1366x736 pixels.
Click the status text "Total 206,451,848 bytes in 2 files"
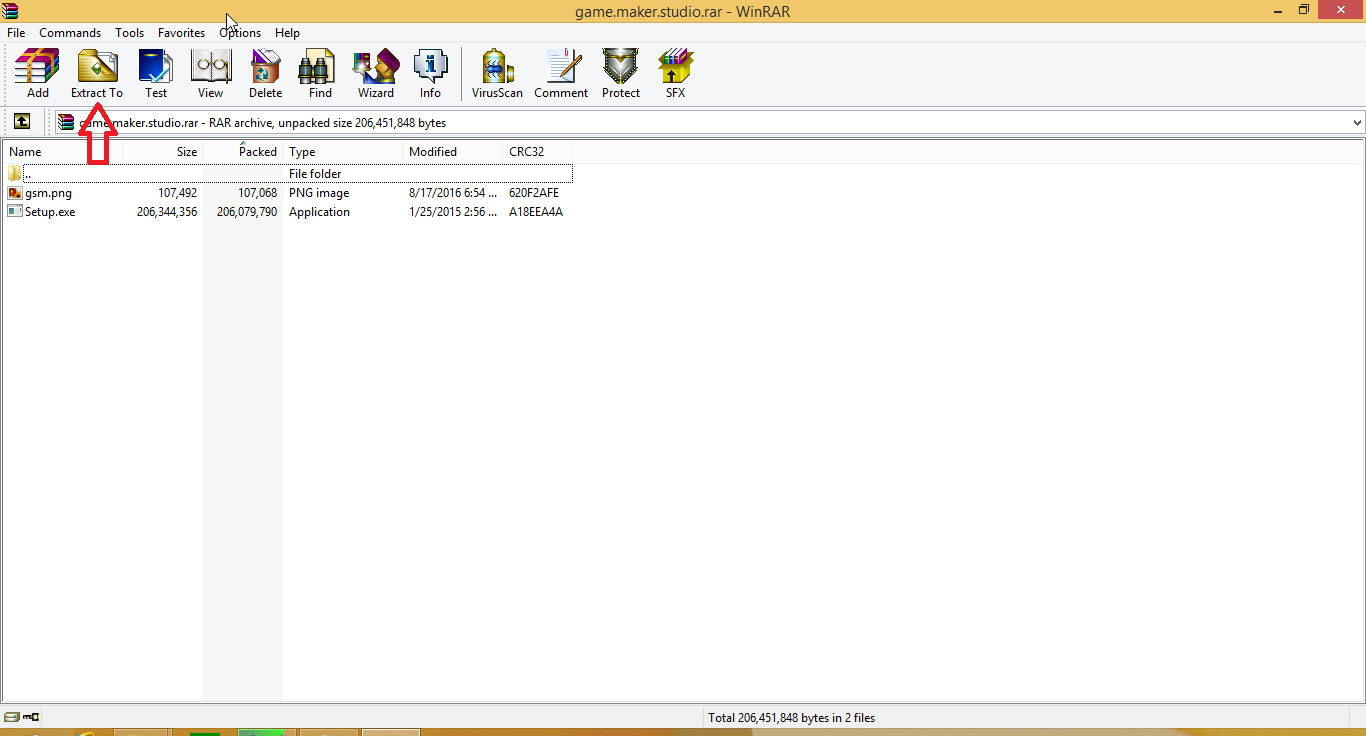coord(792,717)
